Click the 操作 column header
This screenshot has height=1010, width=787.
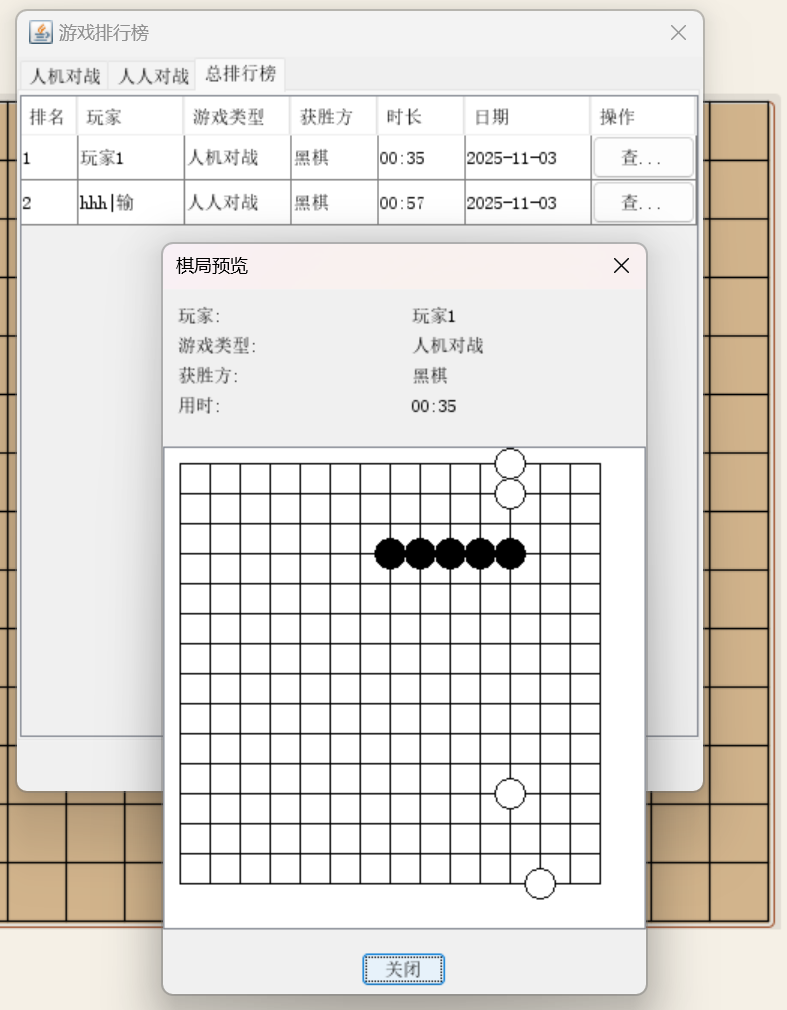click(643, 117)
